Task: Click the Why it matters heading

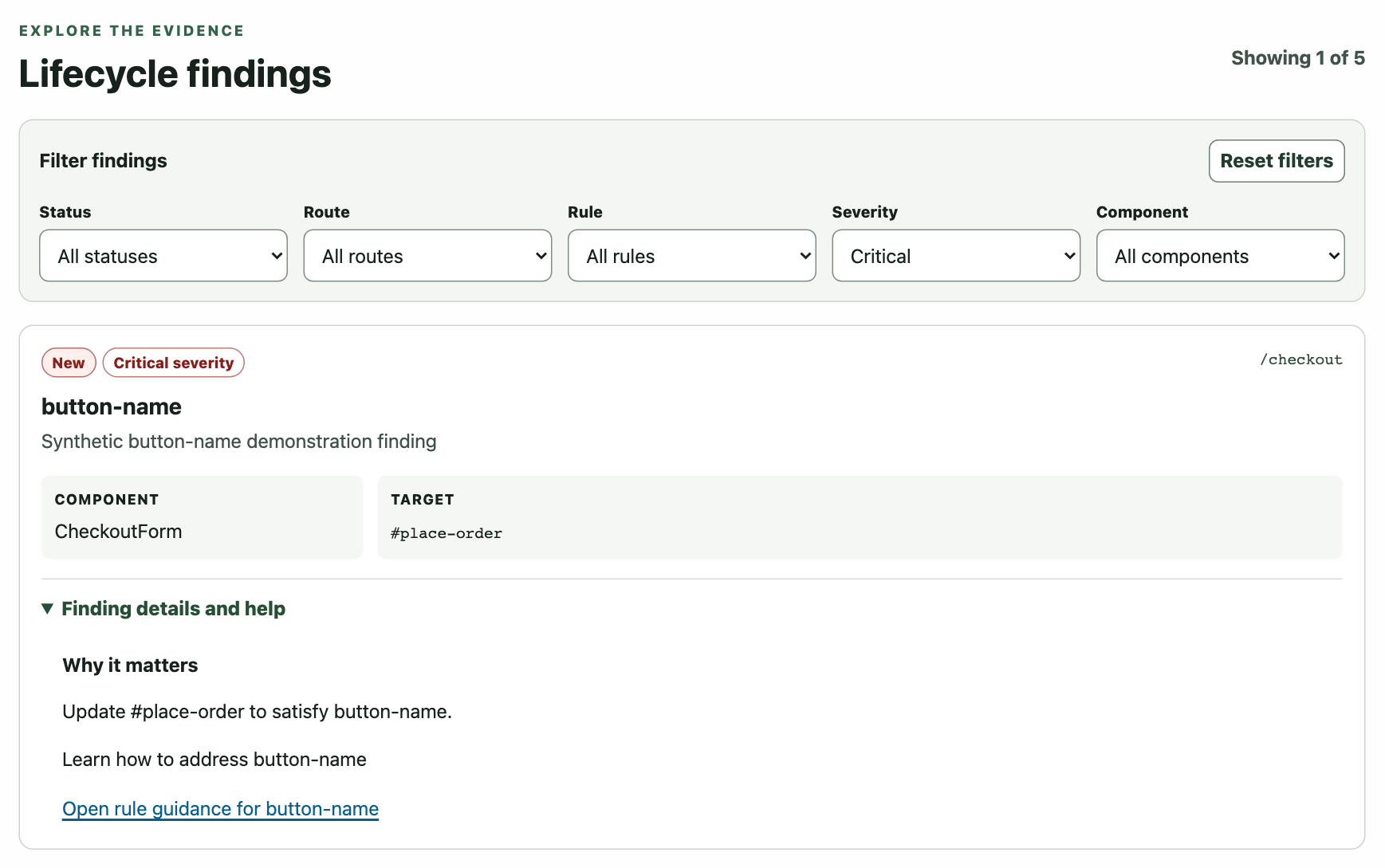Action: pyautogui.click(x=130, y=666)
